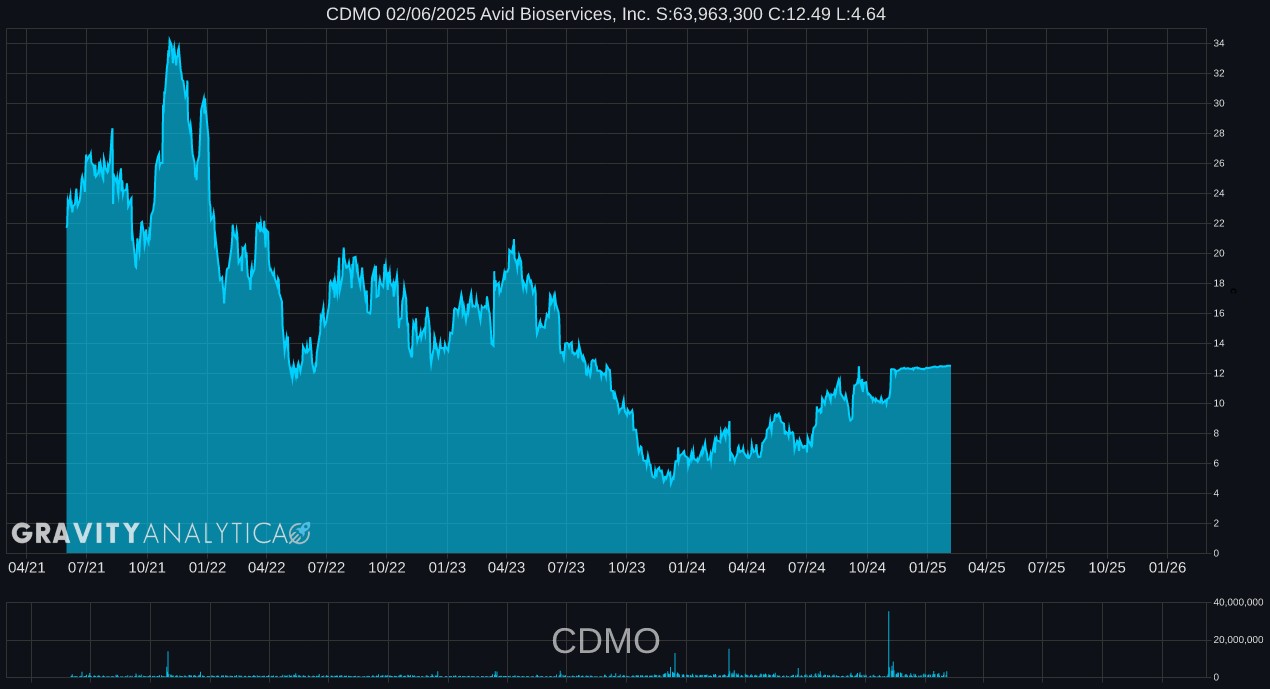Click the 30 price scale label

(1219, 104)
